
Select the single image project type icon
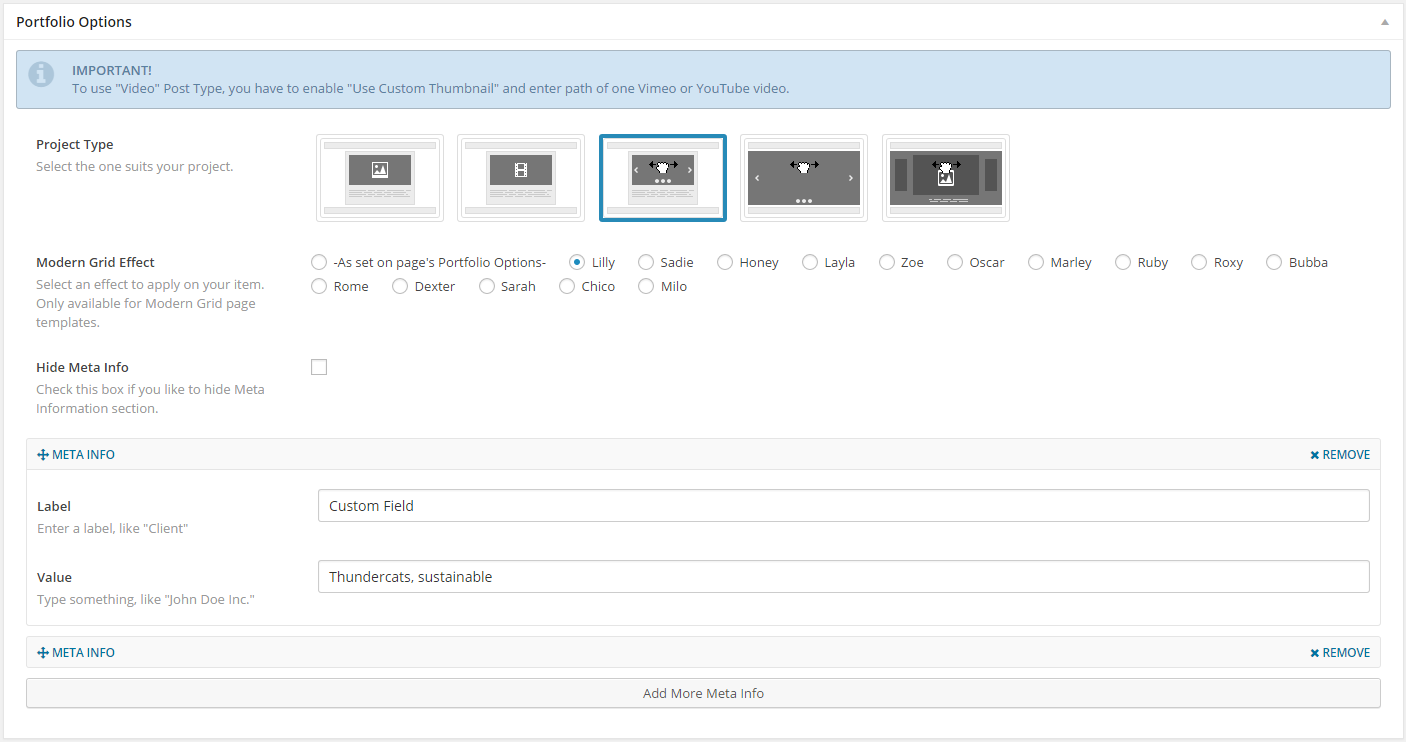click(x=380, y=178)
